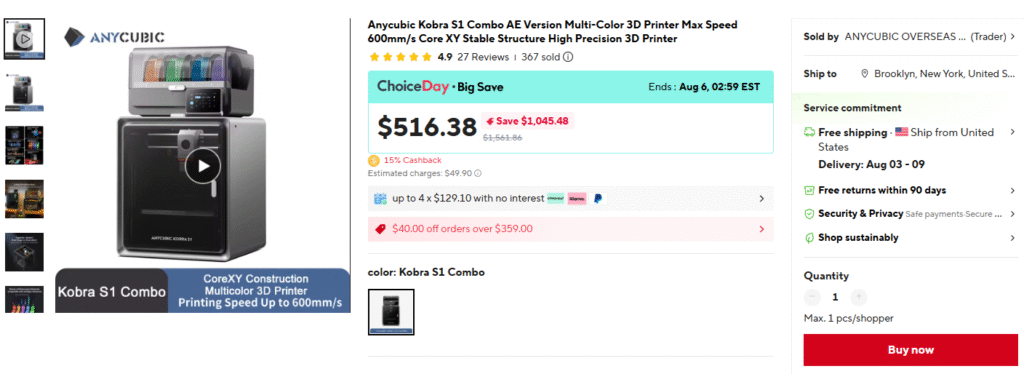
Task: Click the Security & Privacy shield icon
Action: 809,213
